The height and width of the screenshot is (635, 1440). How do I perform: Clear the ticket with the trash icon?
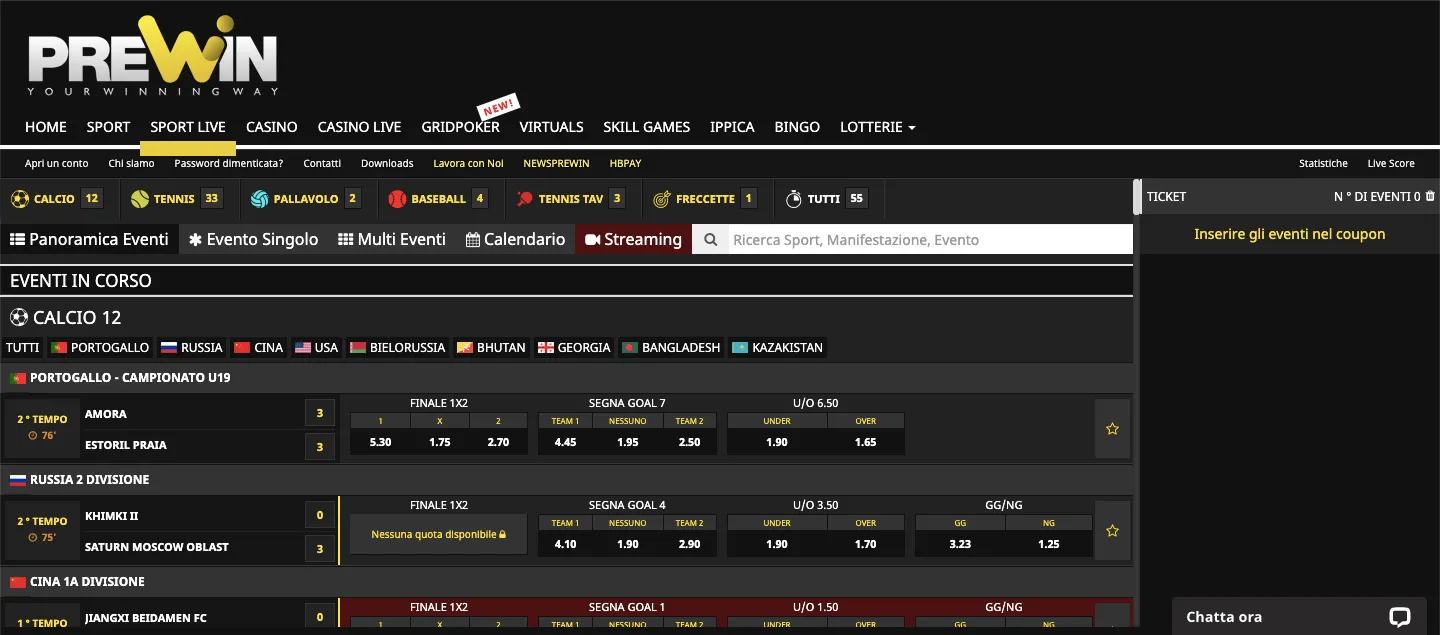coord(1430,197)
